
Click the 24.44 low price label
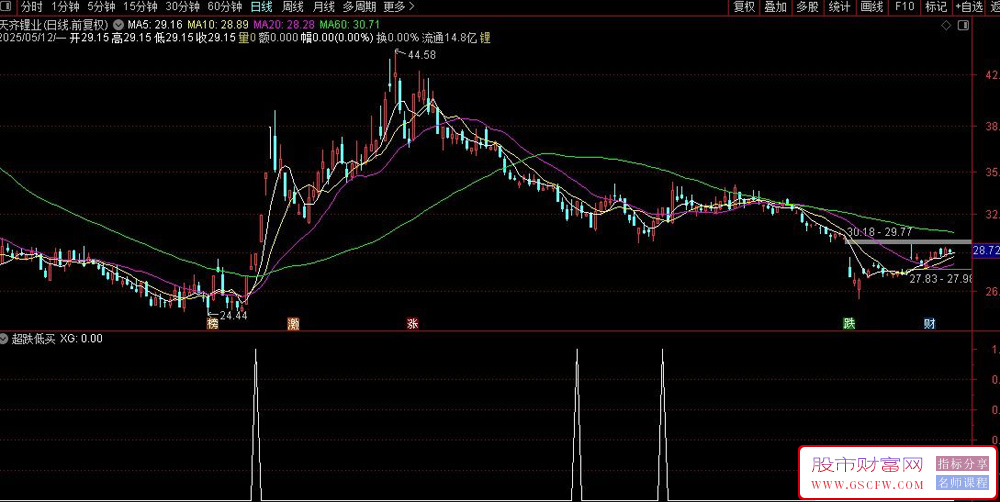pos(233,315)
